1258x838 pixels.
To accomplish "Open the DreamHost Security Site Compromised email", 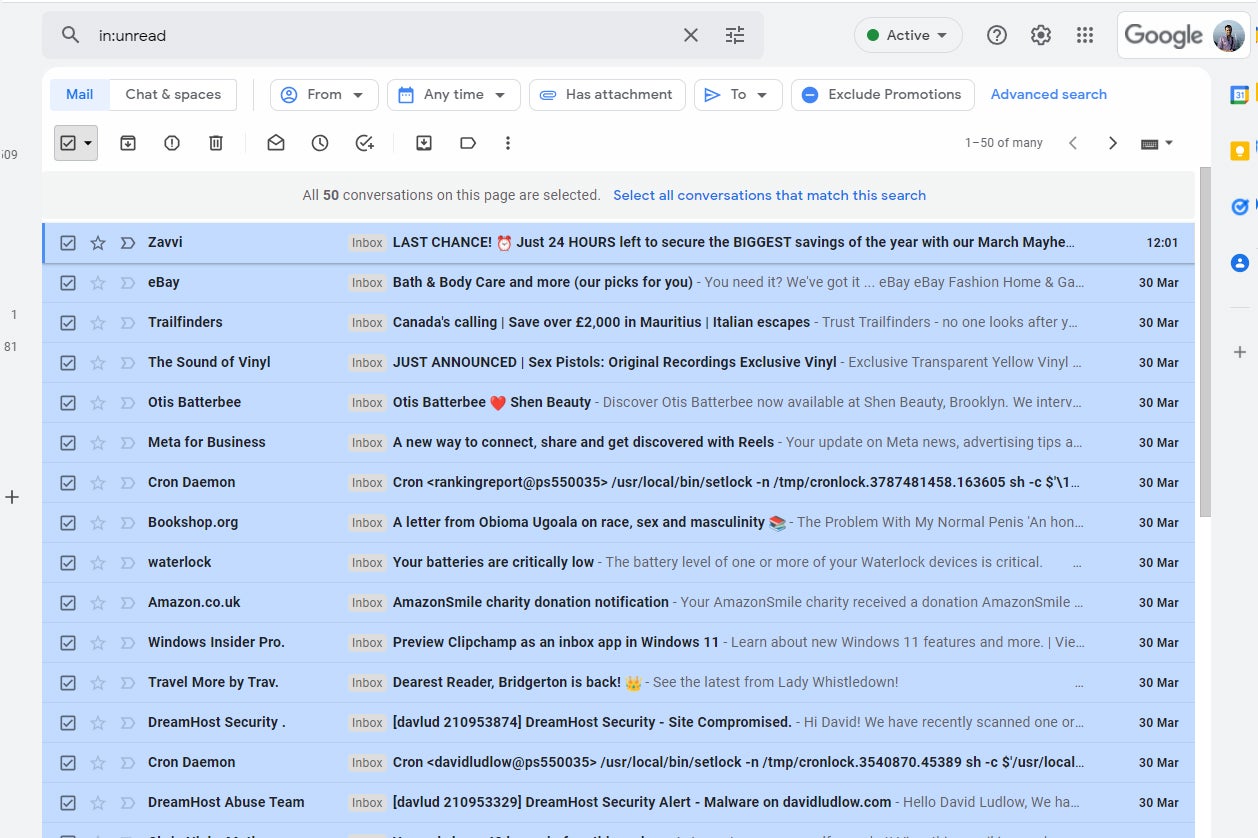I will tap(618, 723).
